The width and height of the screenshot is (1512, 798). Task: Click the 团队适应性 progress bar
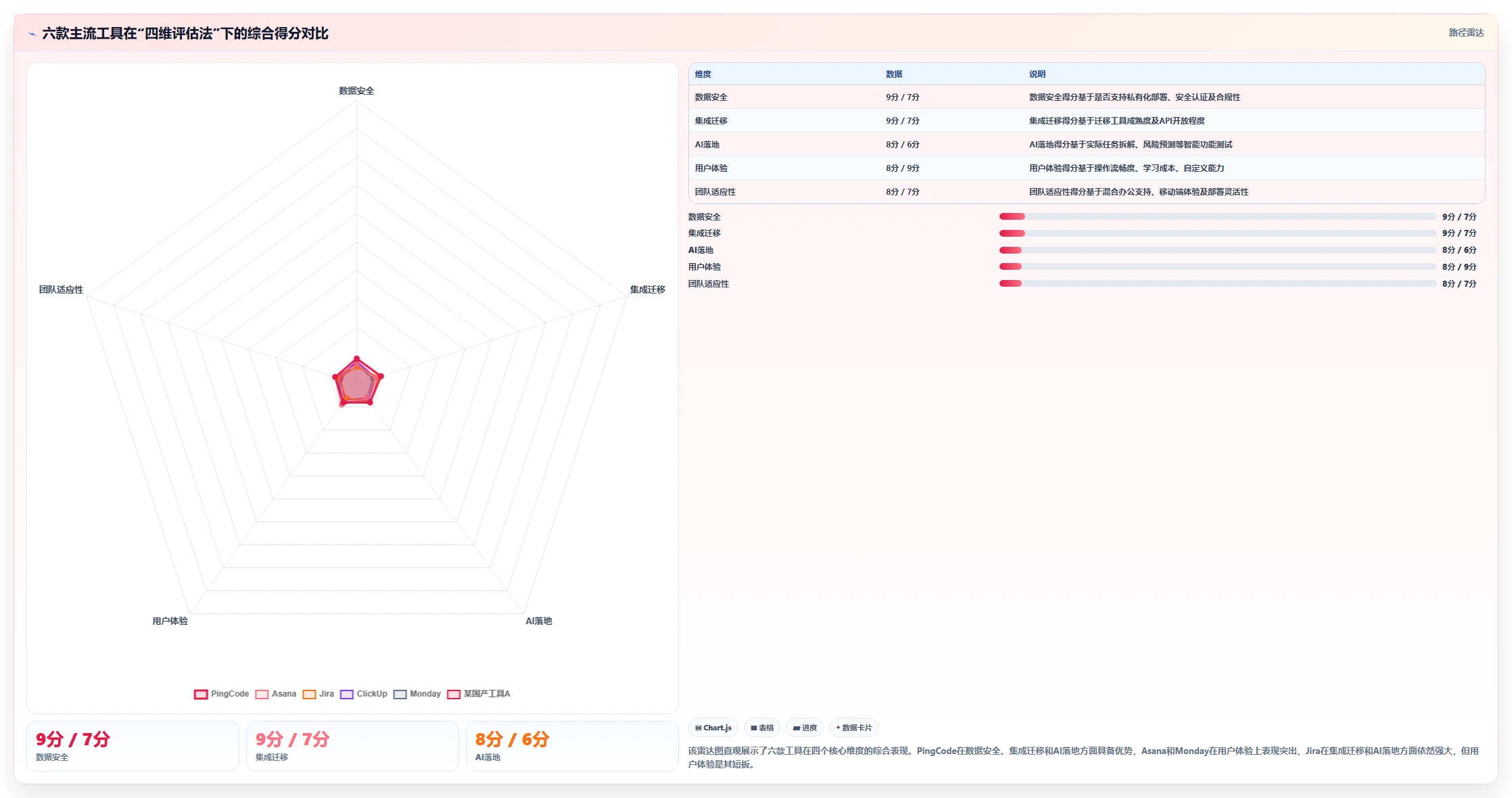(1217, 283)
